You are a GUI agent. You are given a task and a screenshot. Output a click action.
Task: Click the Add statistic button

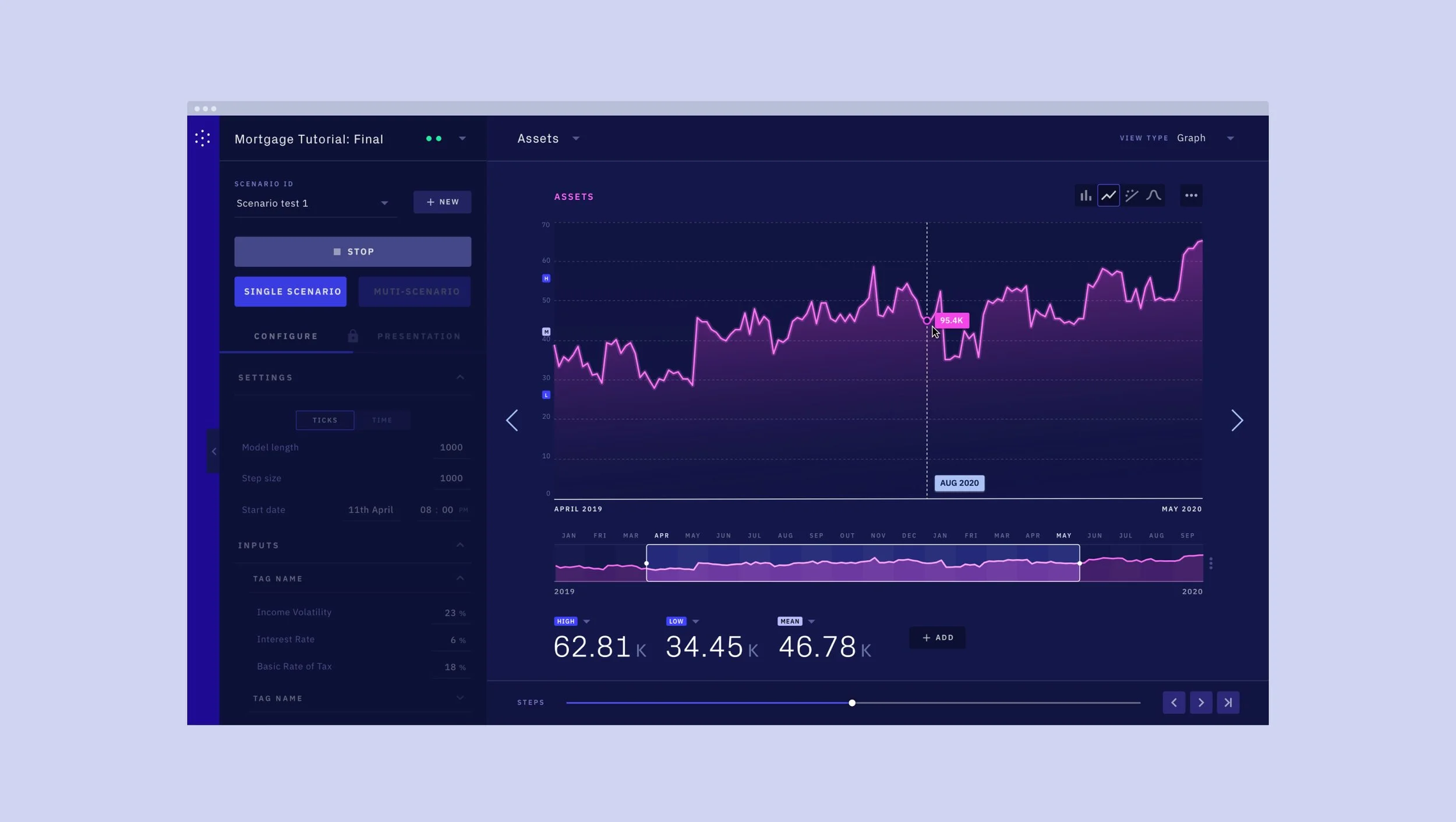pos(938,637)
